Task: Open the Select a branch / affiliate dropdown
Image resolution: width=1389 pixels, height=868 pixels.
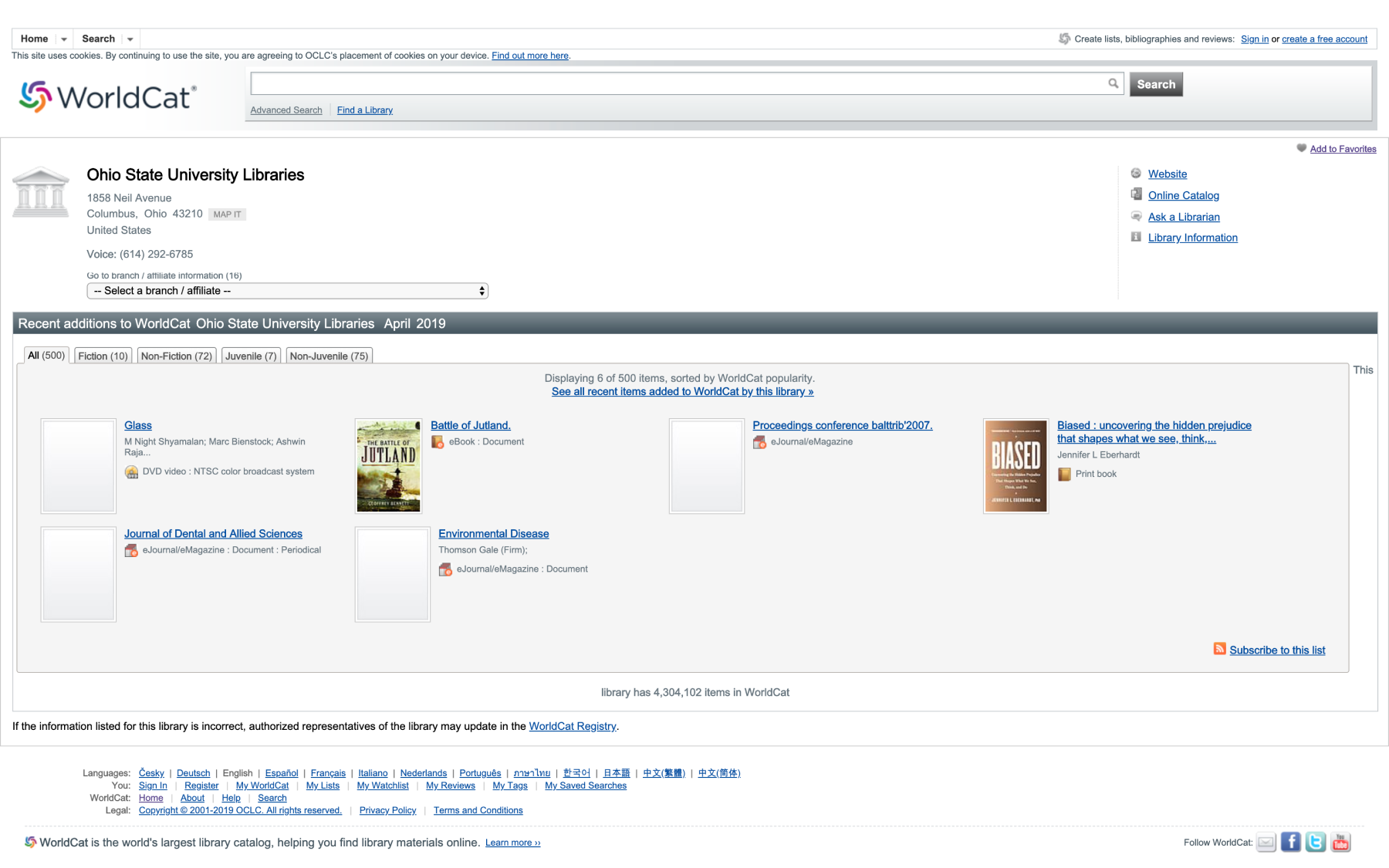Action: [287, 291]
